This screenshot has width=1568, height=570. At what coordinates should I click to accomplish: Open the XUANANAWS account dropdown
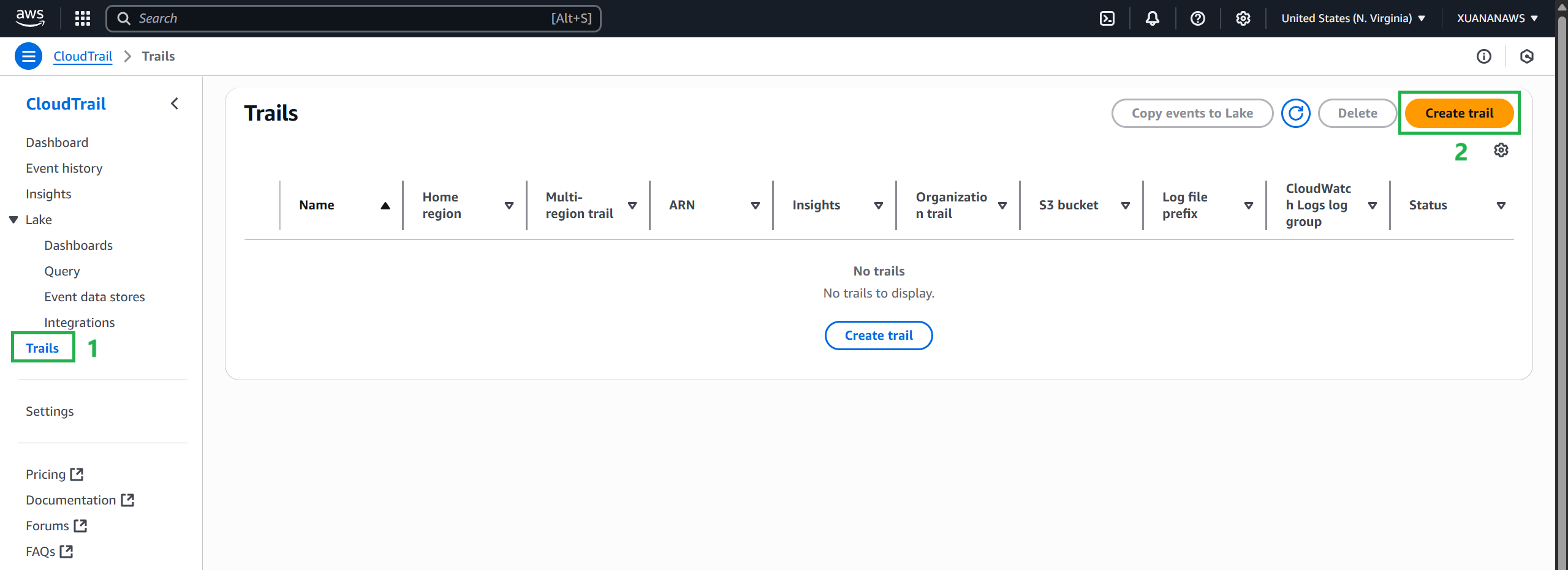pos(1497,18)
